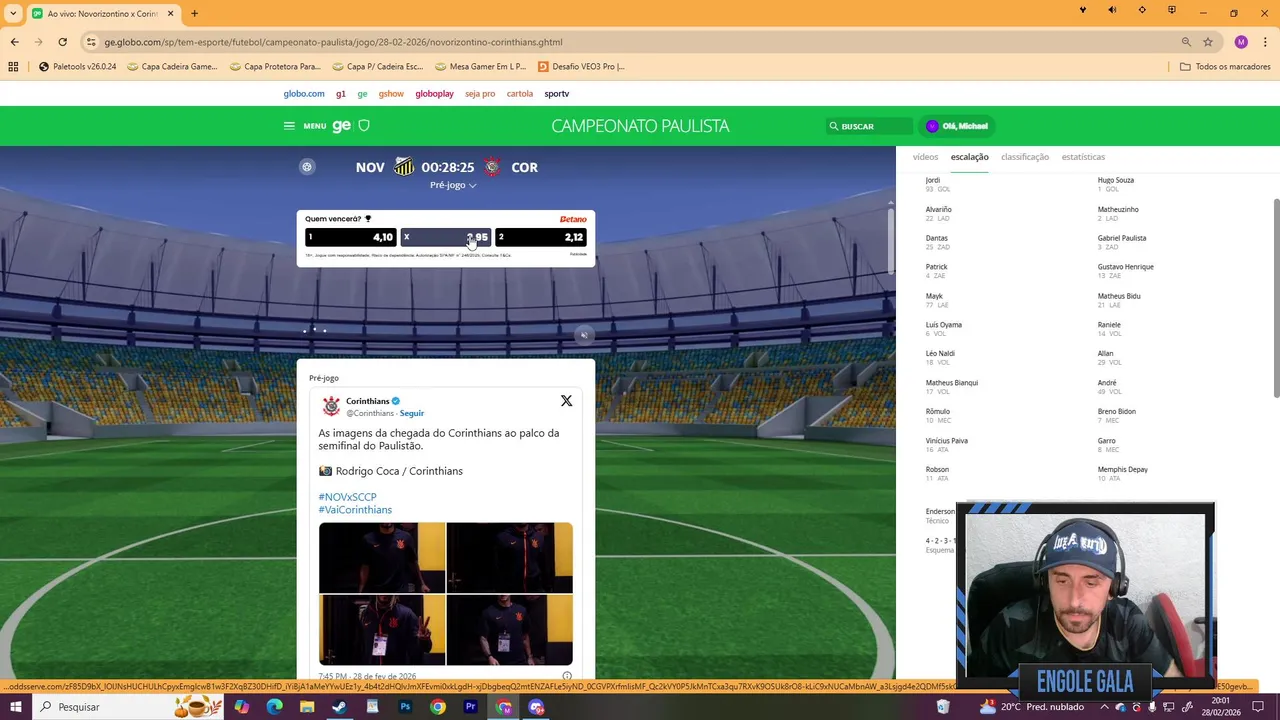Switch to the vídeos tab
The image size is (1280, 720).
925,157
